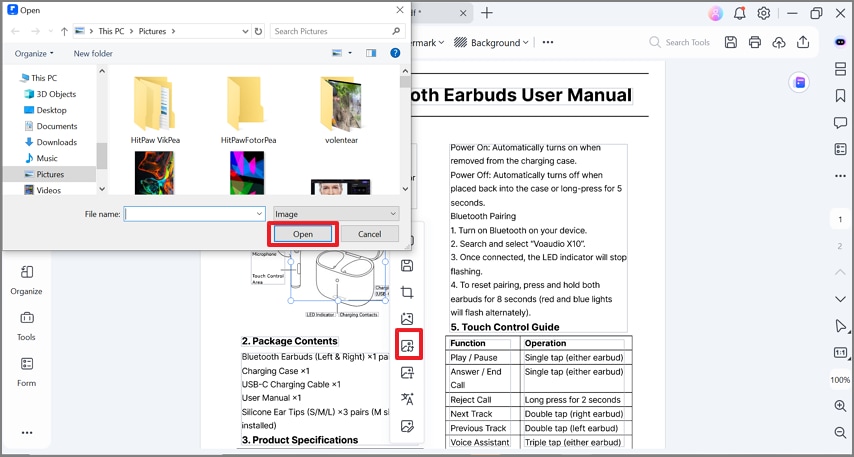Open the view options dropdown arrow
The image size is (854, 457).
350,53
